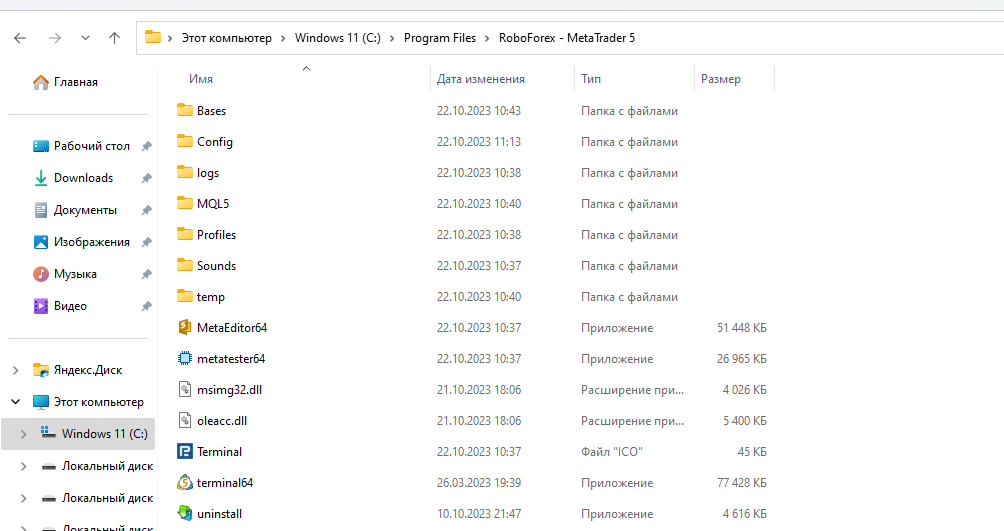Click the Back navigation arrow

click(20, 38)
